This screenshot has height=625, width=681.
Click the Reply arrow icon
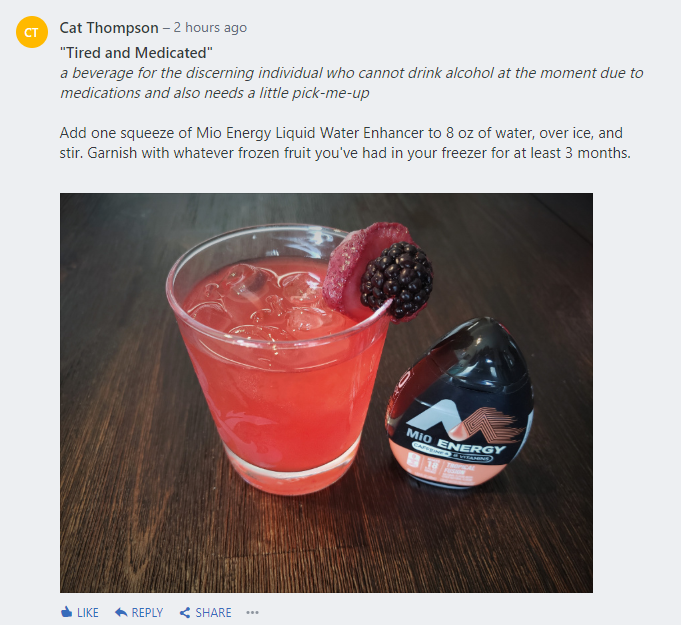(121, 612)
